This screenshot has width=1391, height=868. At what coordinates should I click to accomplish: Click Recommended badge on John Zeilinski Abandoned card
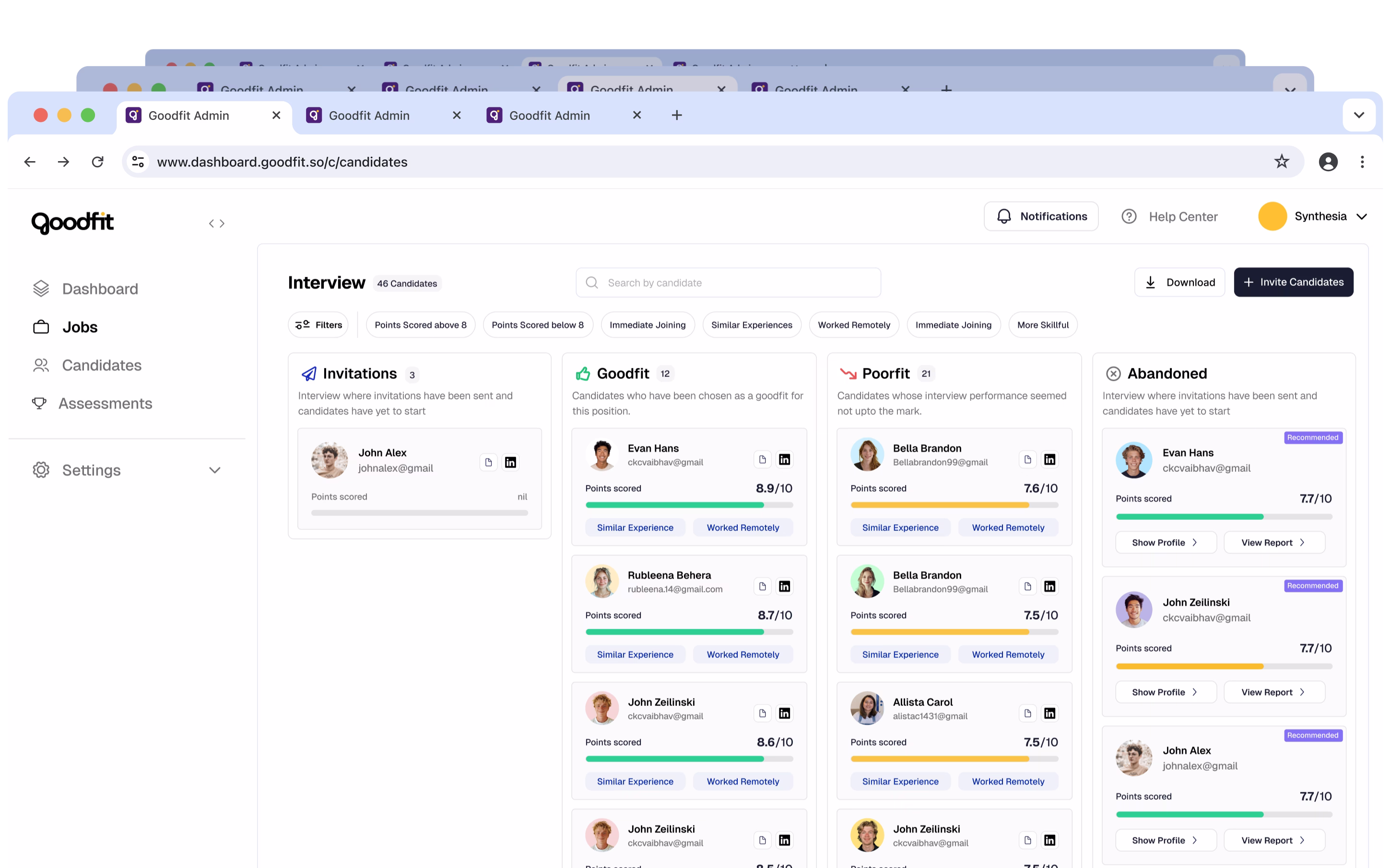[1312, 586]
